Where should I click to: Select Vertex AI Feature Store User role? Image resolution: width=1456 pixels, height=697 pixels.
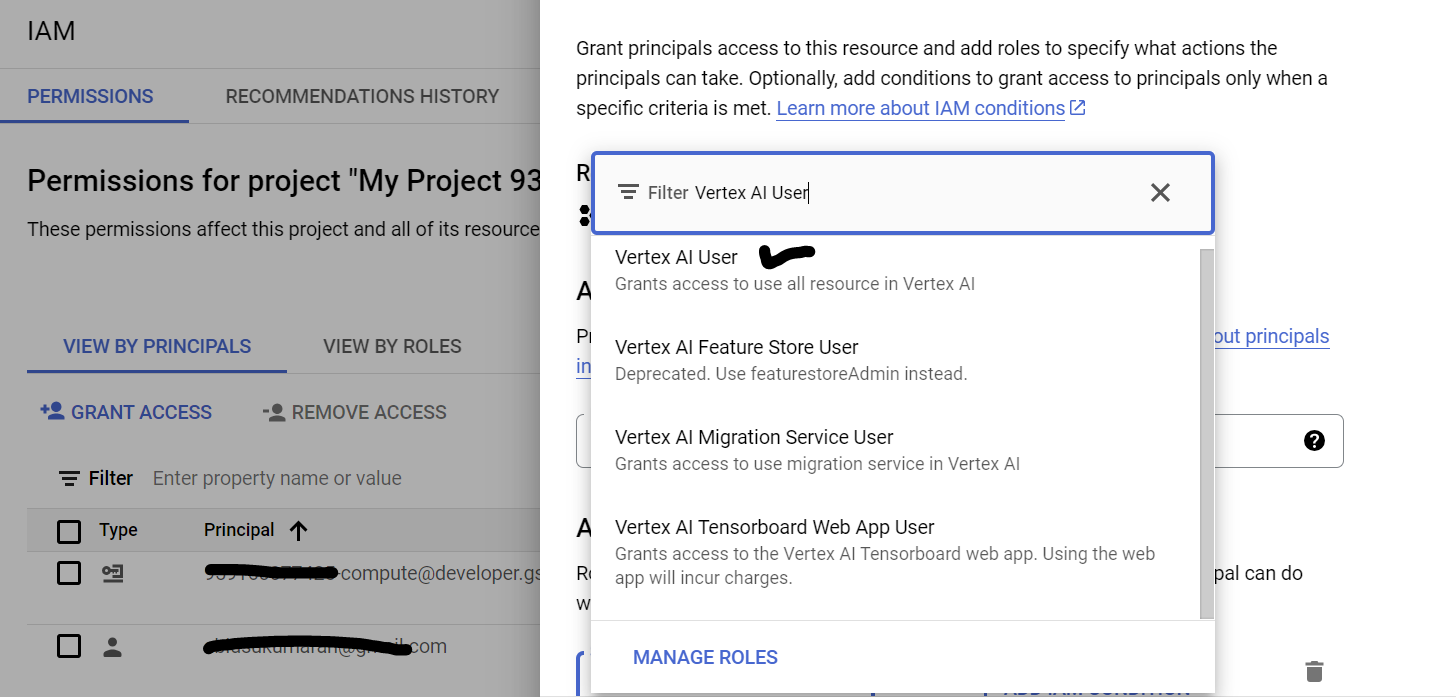click(x=736, y=348)
